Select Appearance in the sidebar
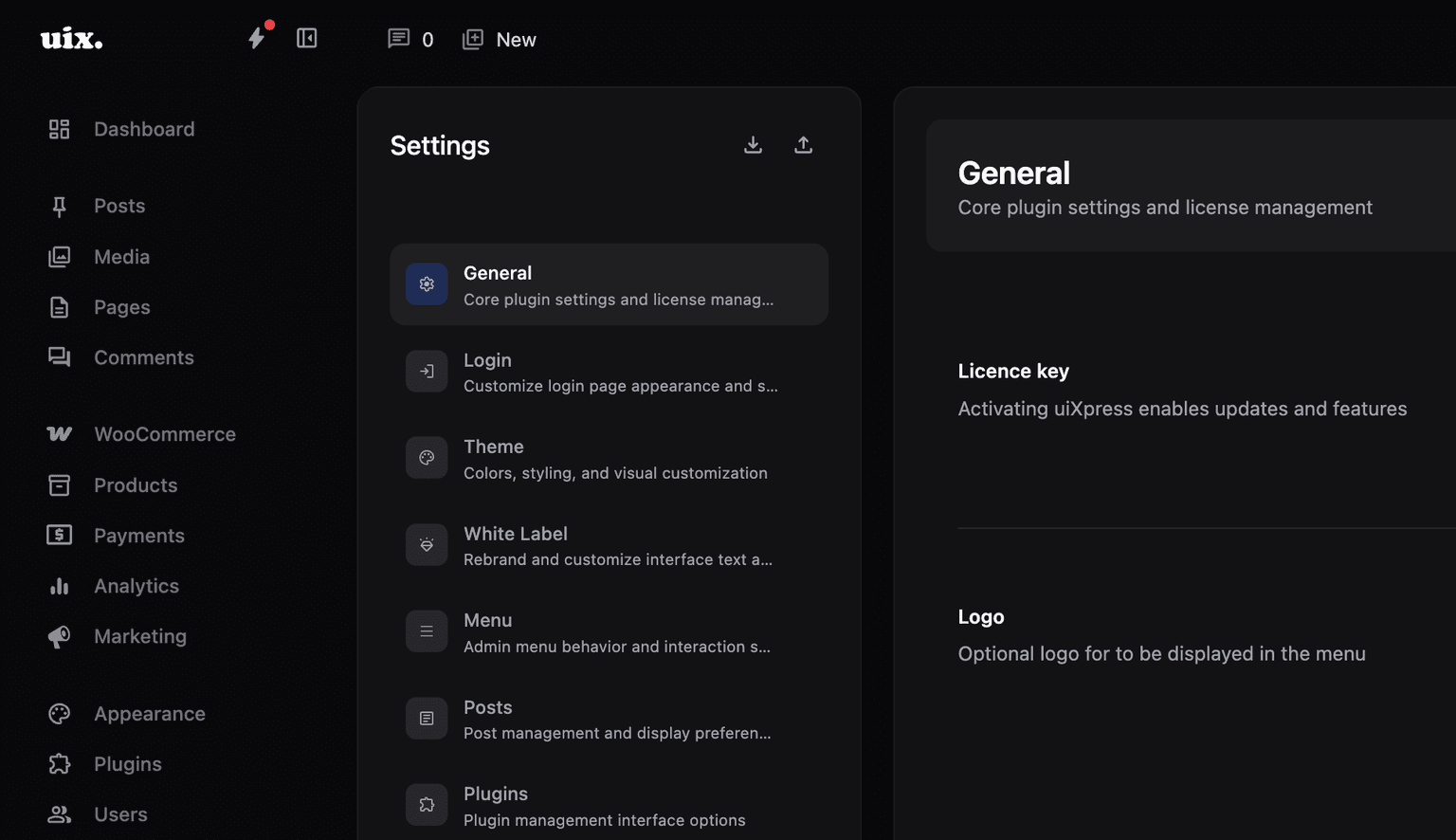 (149, 713)
